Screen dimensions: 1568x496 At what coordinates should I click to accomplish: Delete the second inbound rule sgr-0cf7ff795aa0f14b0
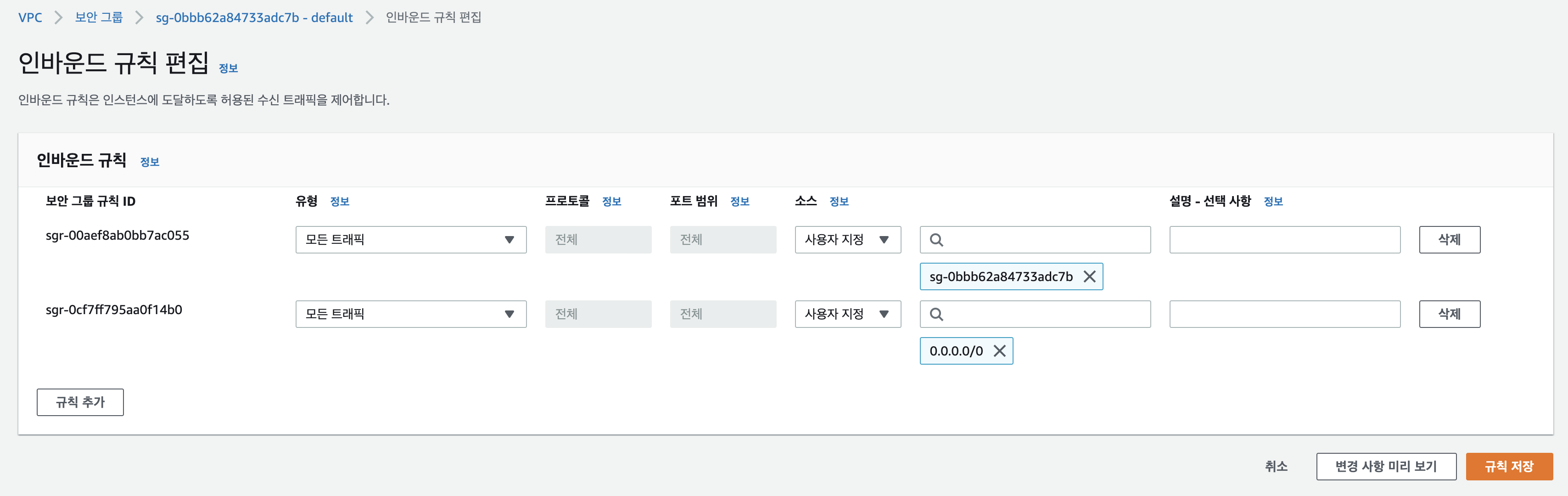coord(1449,315)
